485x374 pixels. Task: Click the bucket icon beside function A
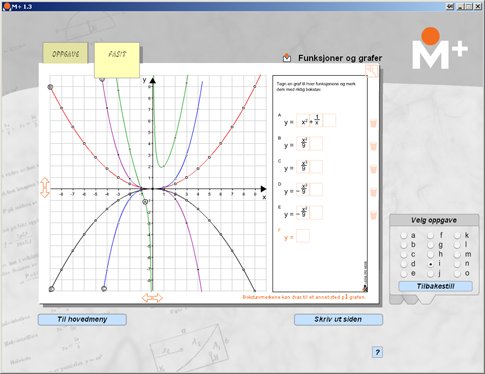373,123
